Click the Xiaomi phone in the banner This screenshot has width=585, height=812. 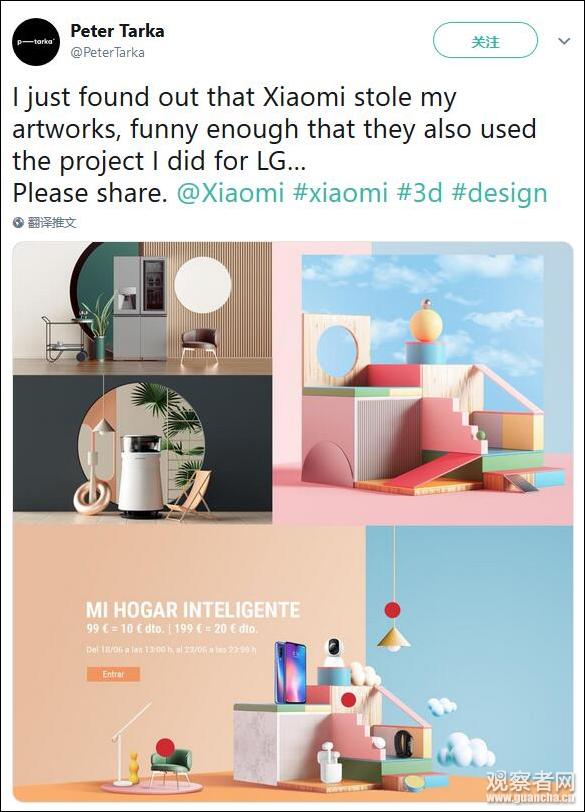[290, 672]
